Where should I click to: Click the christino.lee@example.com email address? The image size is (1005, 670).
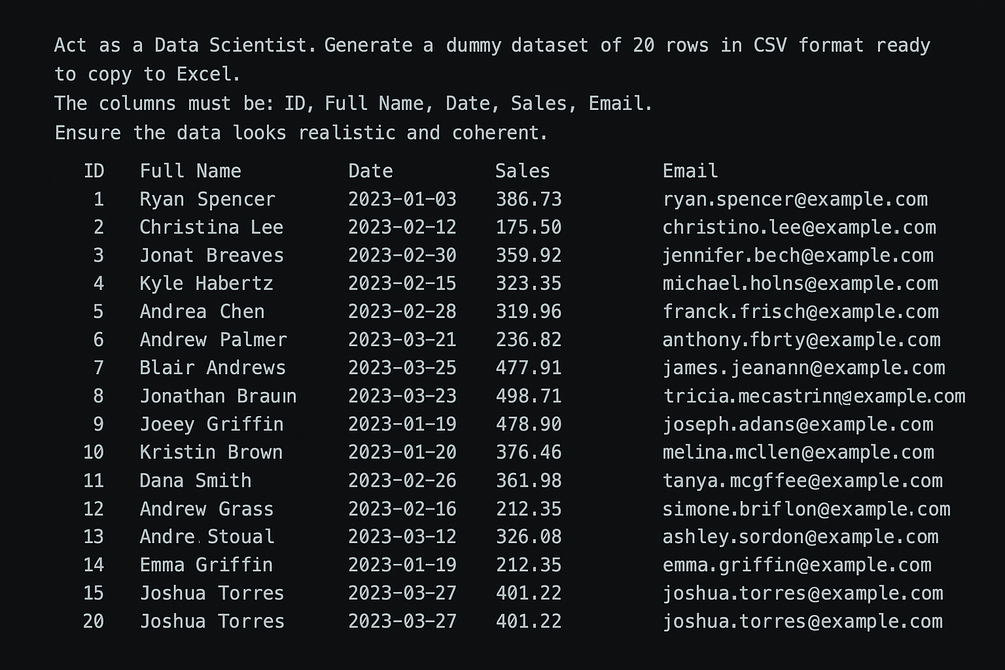(x=799, y=228)
